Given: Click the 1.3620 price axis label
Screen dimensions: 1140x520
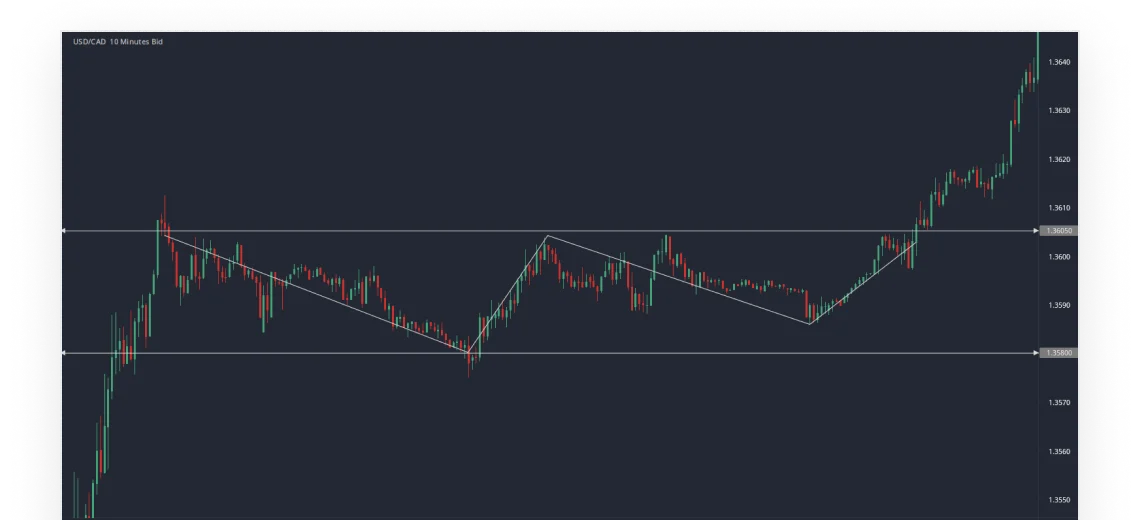Looking at the screenshot, I should pyautogui.click(x=1059, y=159).
